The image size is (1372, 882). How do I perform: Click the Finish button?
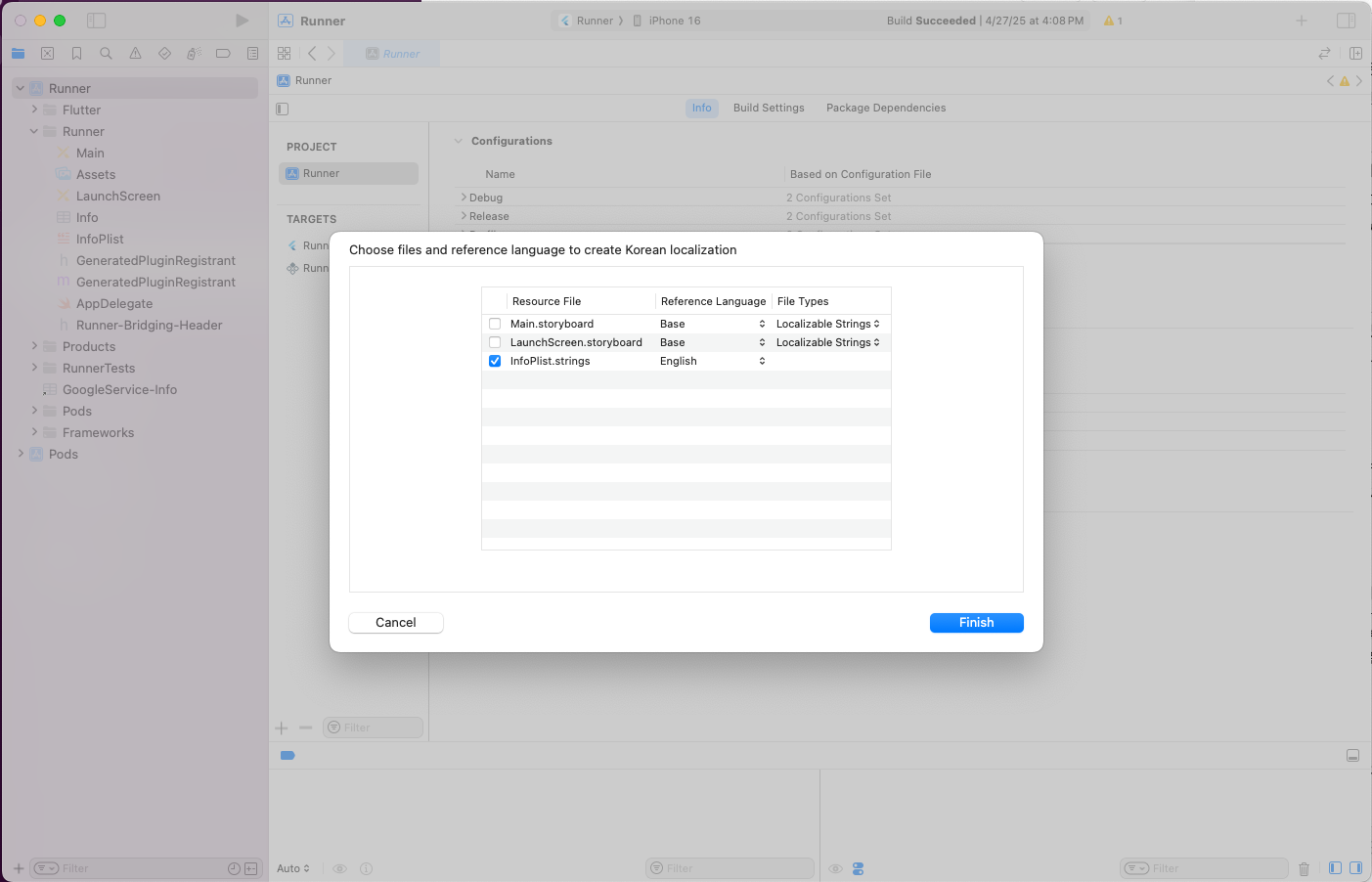tap(977, 623)
